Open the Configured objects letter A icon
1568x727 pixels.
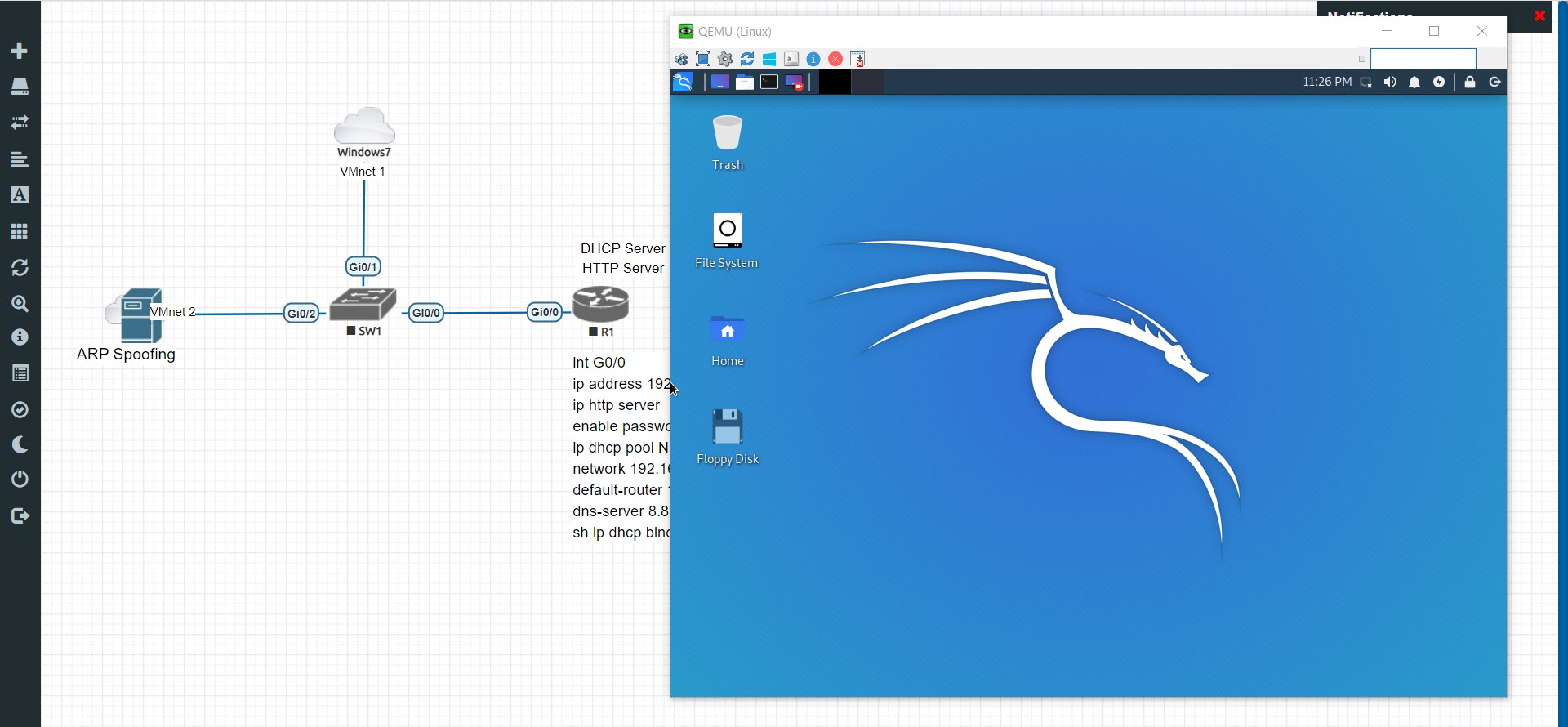(x=20, y=195)
